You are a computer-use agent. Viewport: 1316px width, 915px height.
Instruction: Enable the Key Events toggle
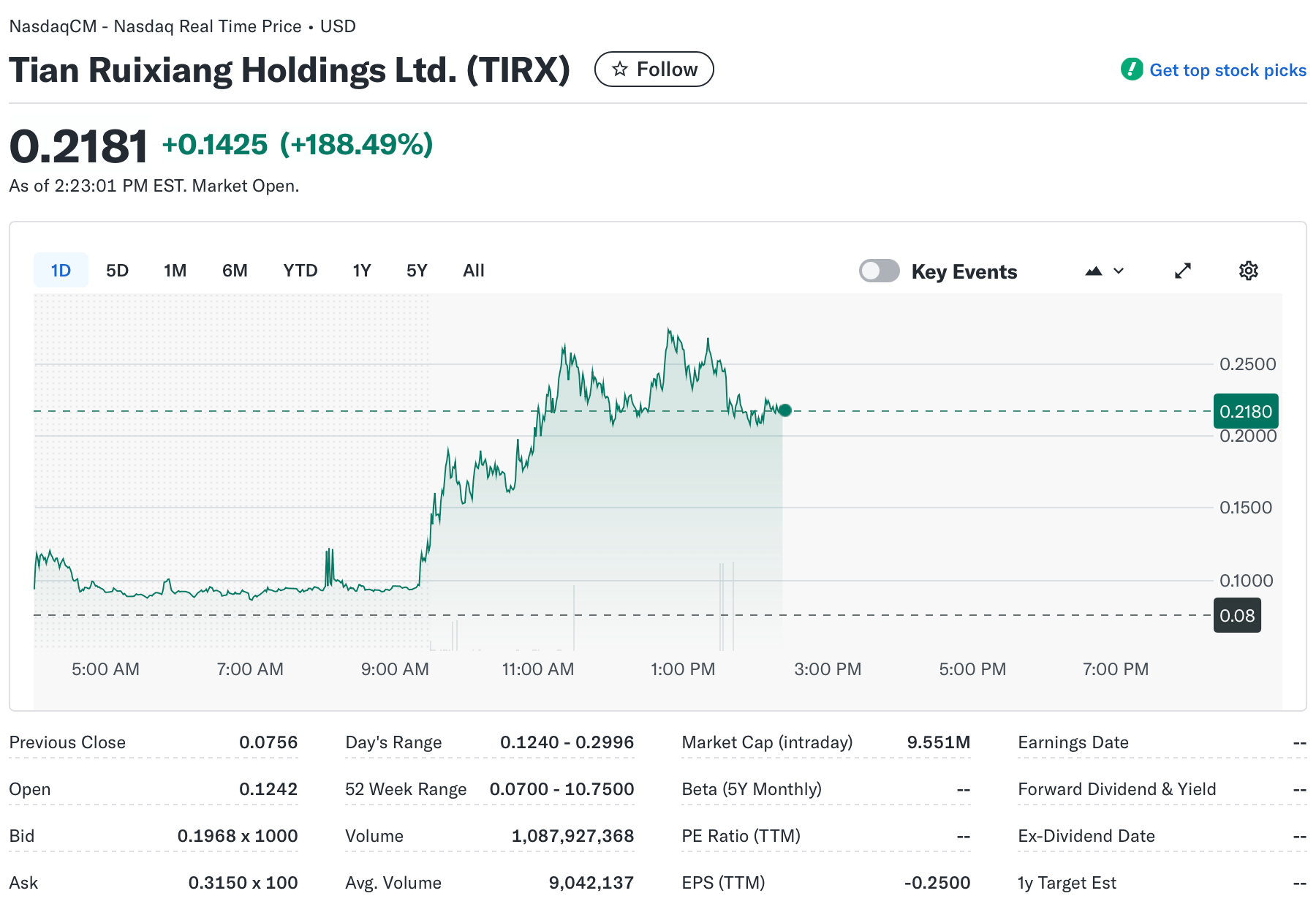point(879,271)
